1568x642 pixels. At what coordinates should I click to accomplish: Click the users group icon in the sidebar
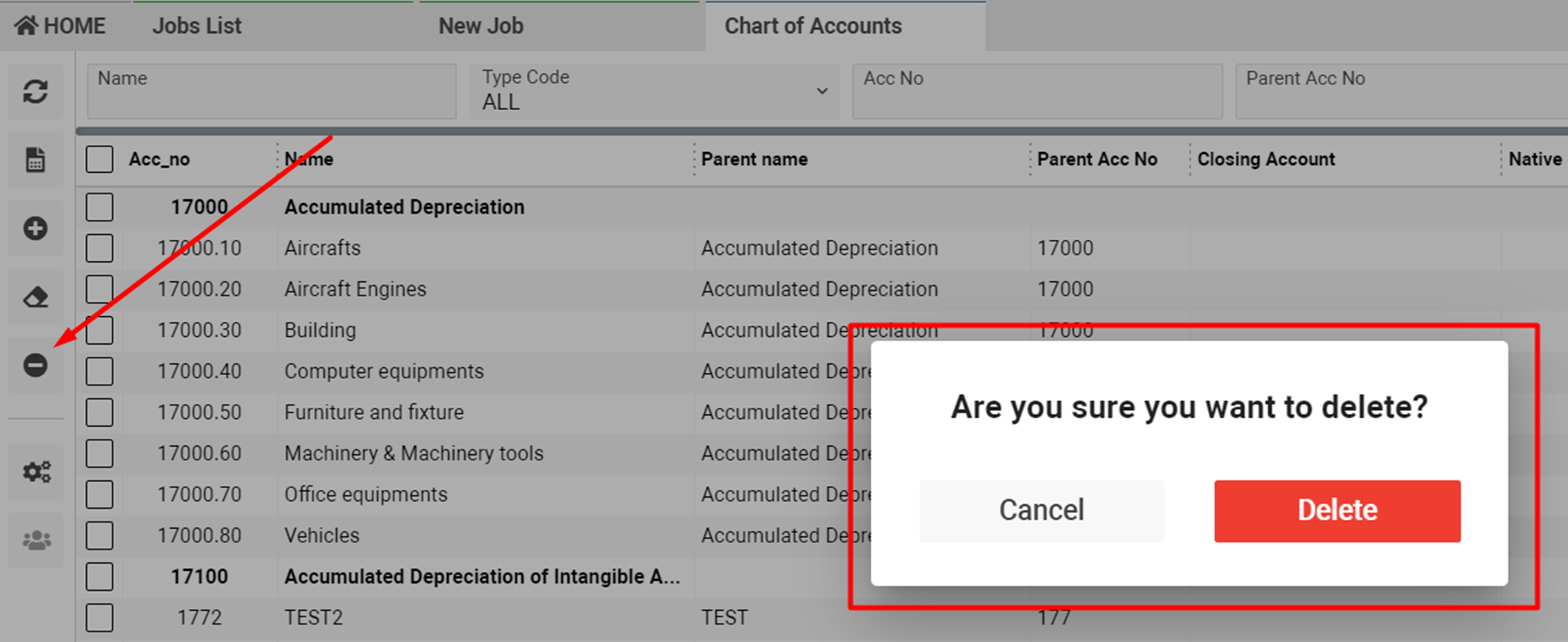pyautogui.click(x=36, y=541)
